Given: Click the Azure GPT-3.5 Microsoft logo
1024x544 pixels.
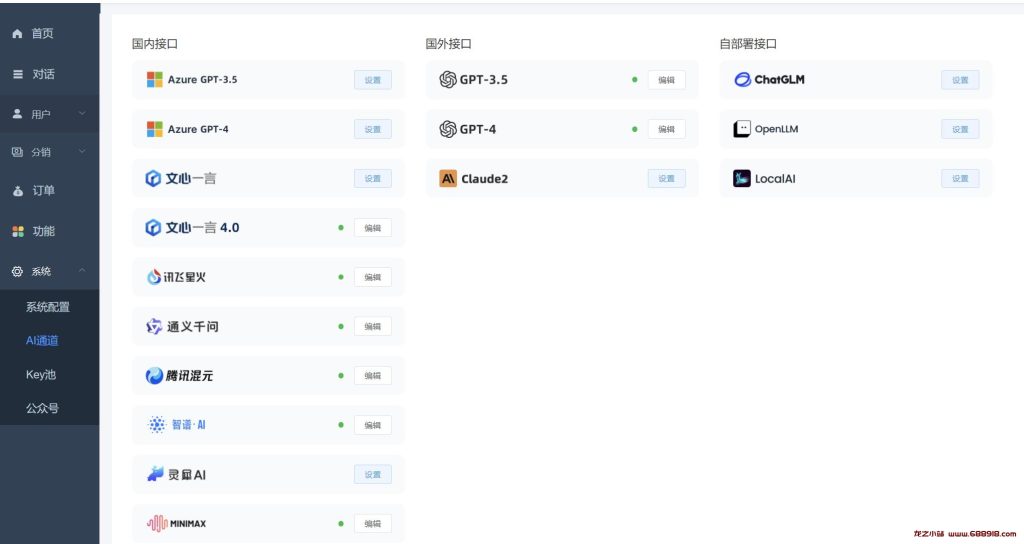Looking at the screenshot, I should pyautogui.click(x=155, y=80).
